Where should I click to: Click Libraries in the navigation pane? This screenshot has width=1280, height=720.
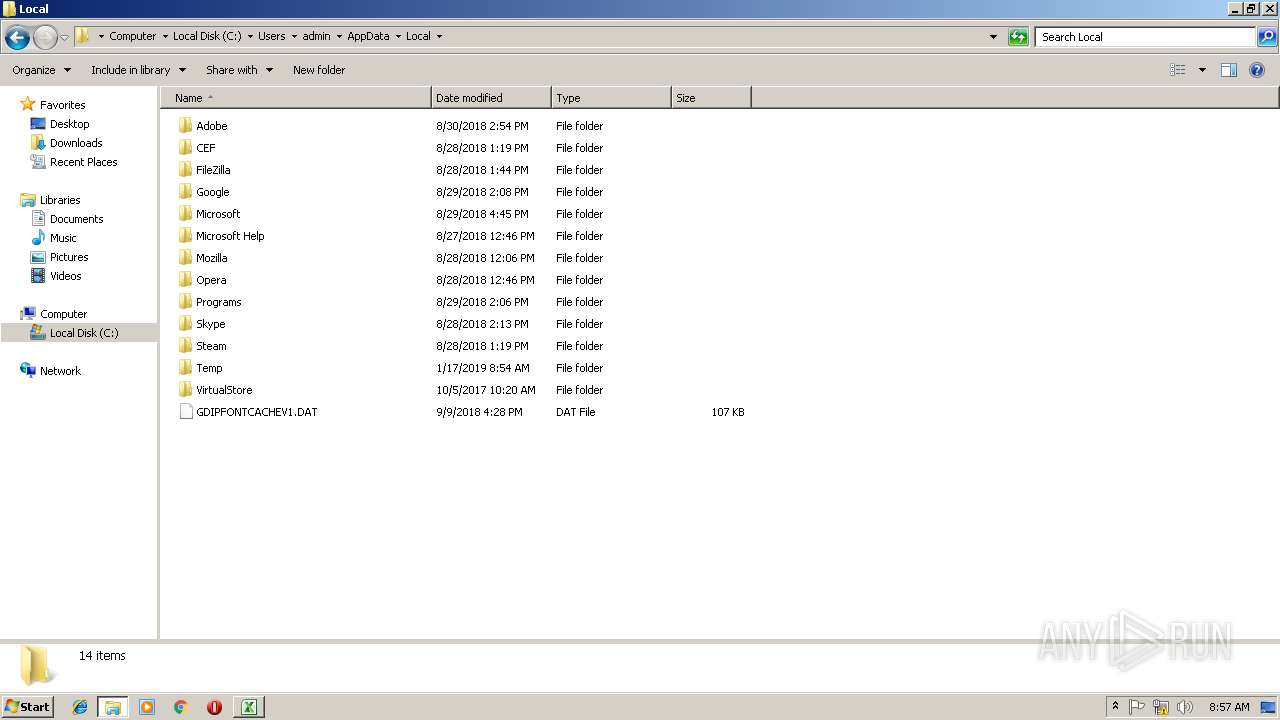(60, 200)
